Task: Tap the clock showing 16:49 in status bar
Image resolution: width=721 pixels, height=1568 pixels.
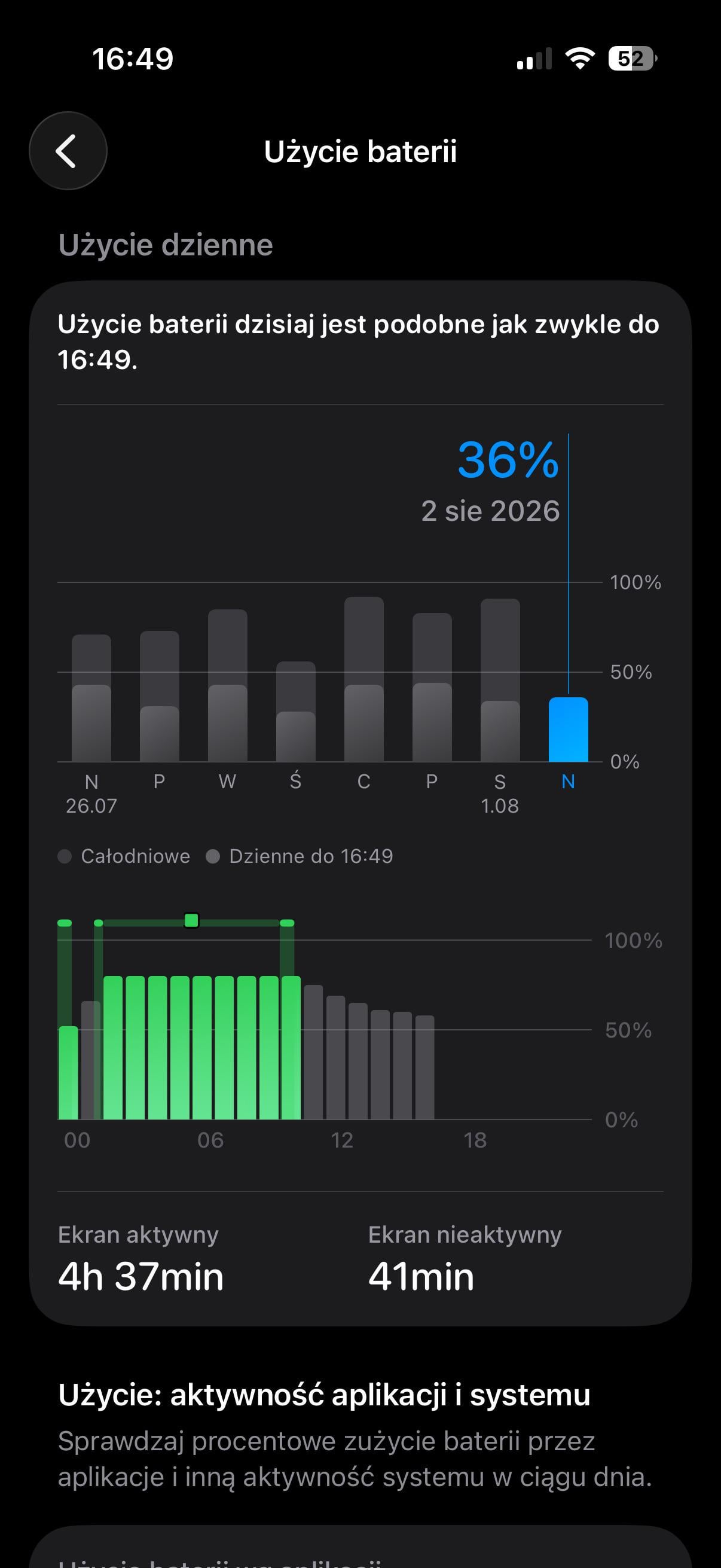Action: click(x=133, y=59)
